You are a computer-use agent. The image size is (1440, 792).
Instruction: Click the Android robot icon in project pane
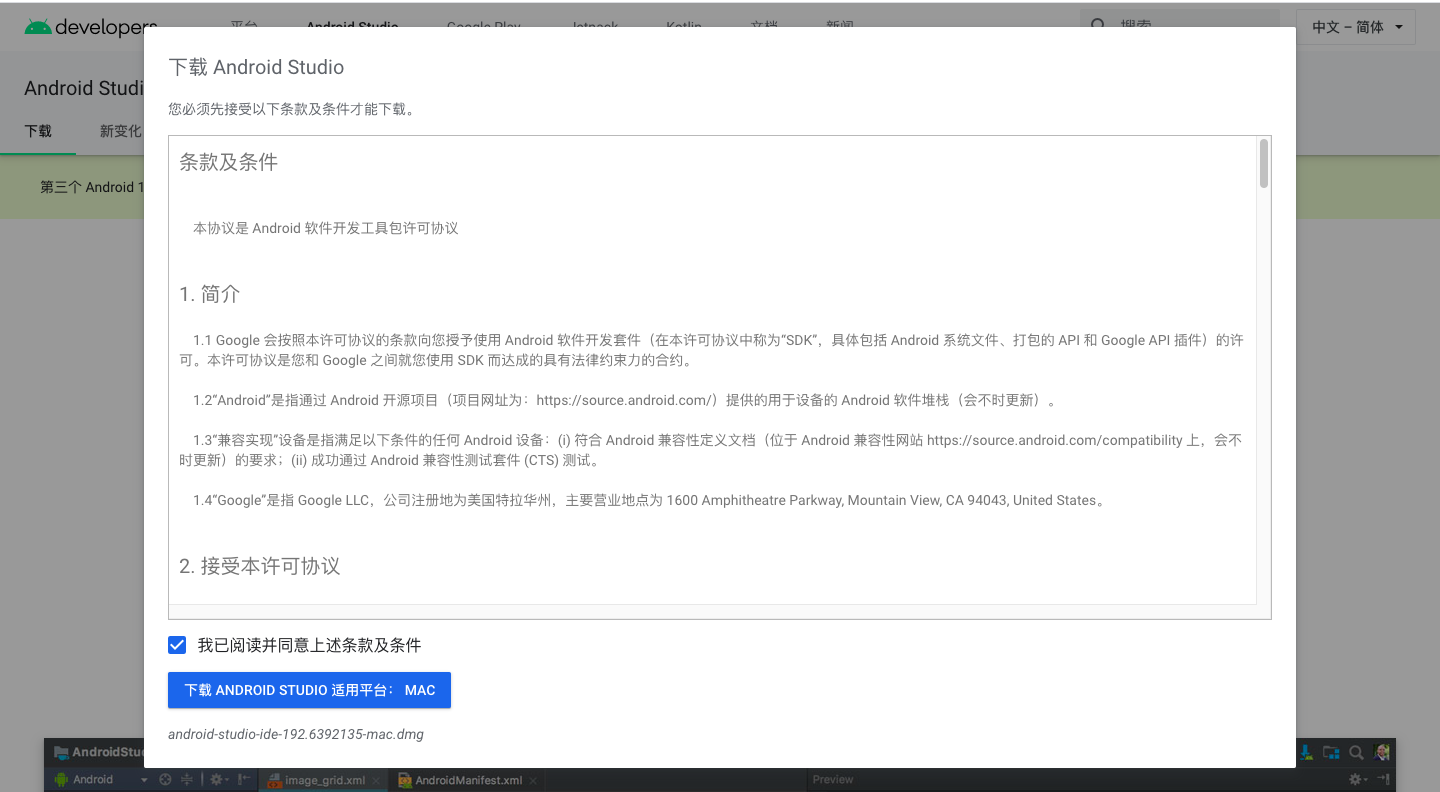[x=61, y=779]
